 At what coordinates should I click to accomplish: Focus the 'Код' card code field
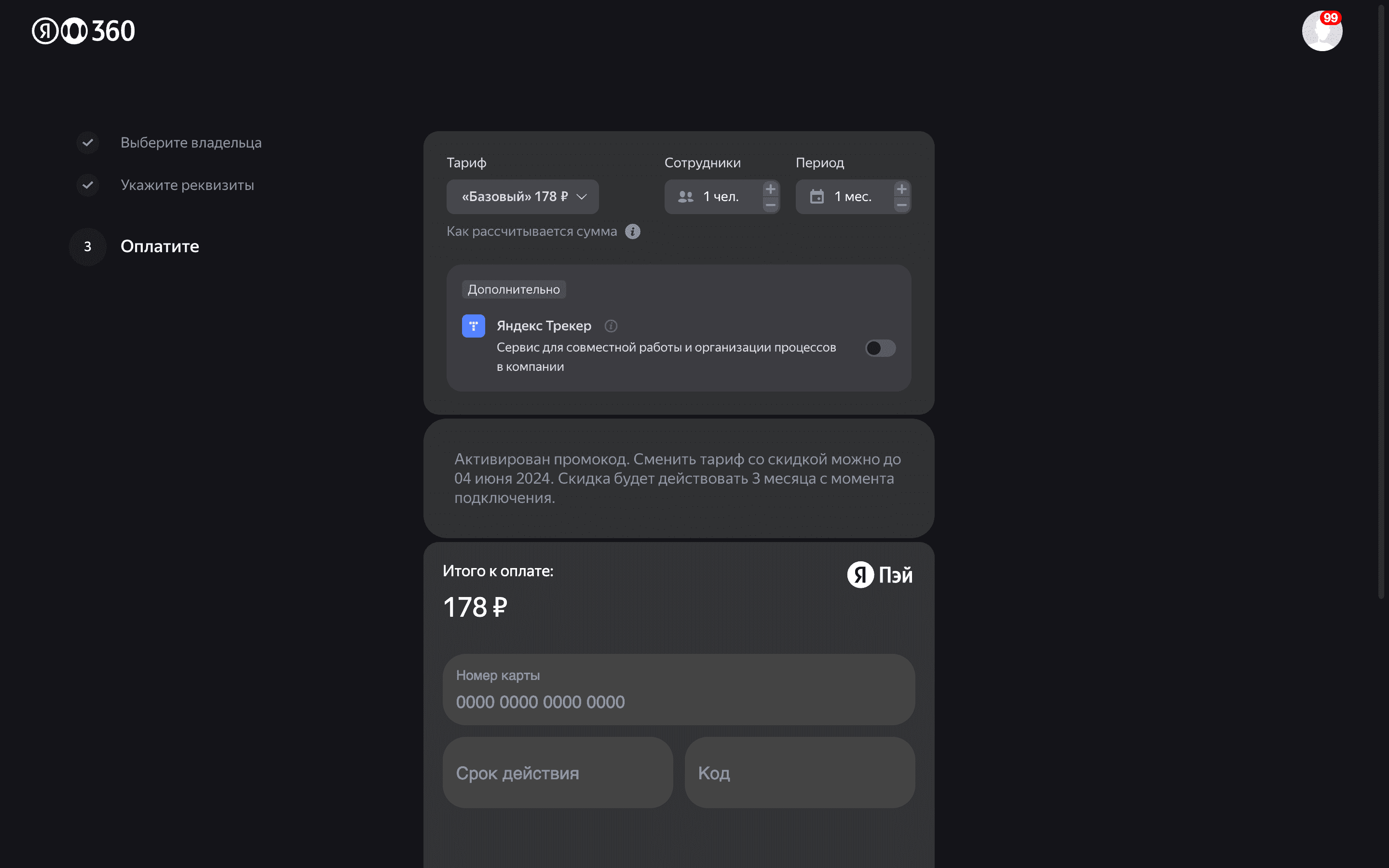(x=800, y=773)
